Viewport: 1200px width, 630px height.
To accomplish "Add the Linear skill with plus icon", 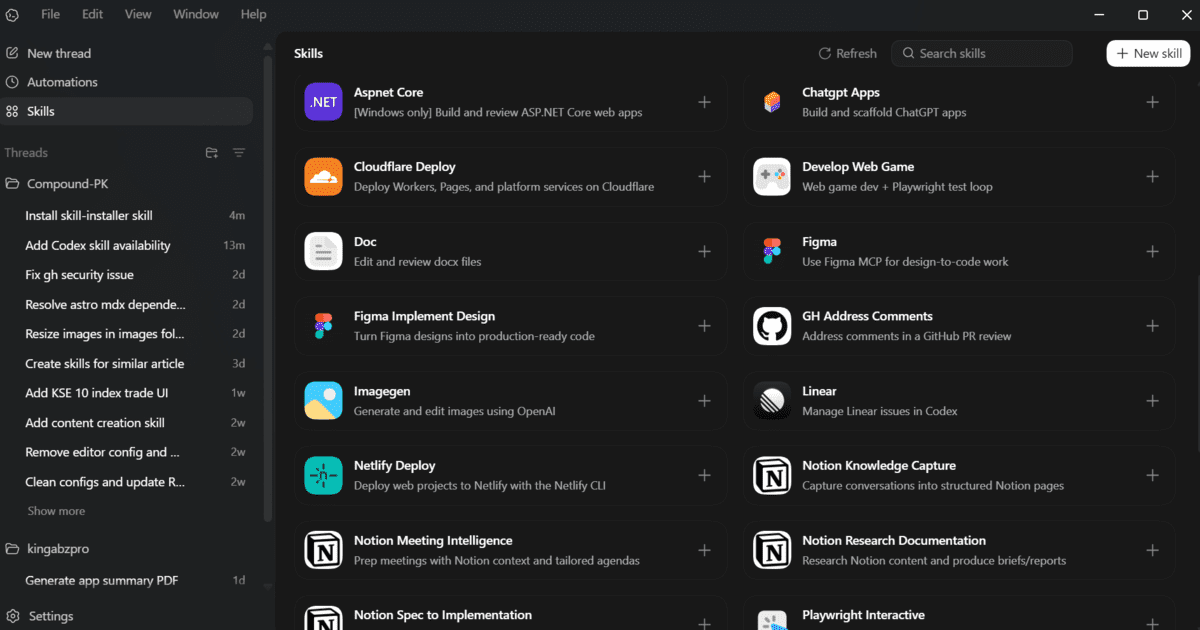I will pos(1152,401).
